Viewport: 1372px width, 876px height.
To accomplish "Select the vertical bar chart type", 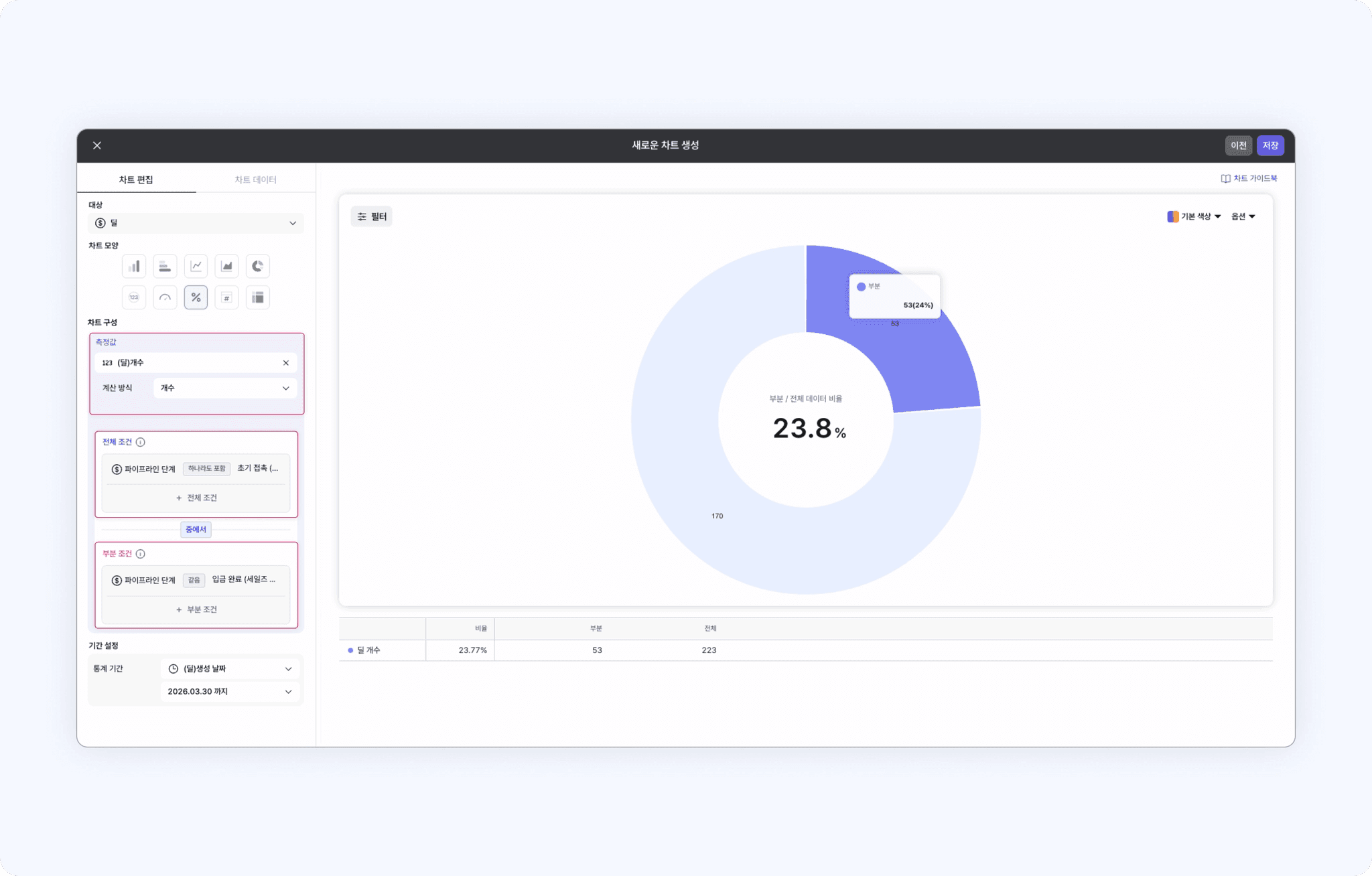I will (134, 266).
